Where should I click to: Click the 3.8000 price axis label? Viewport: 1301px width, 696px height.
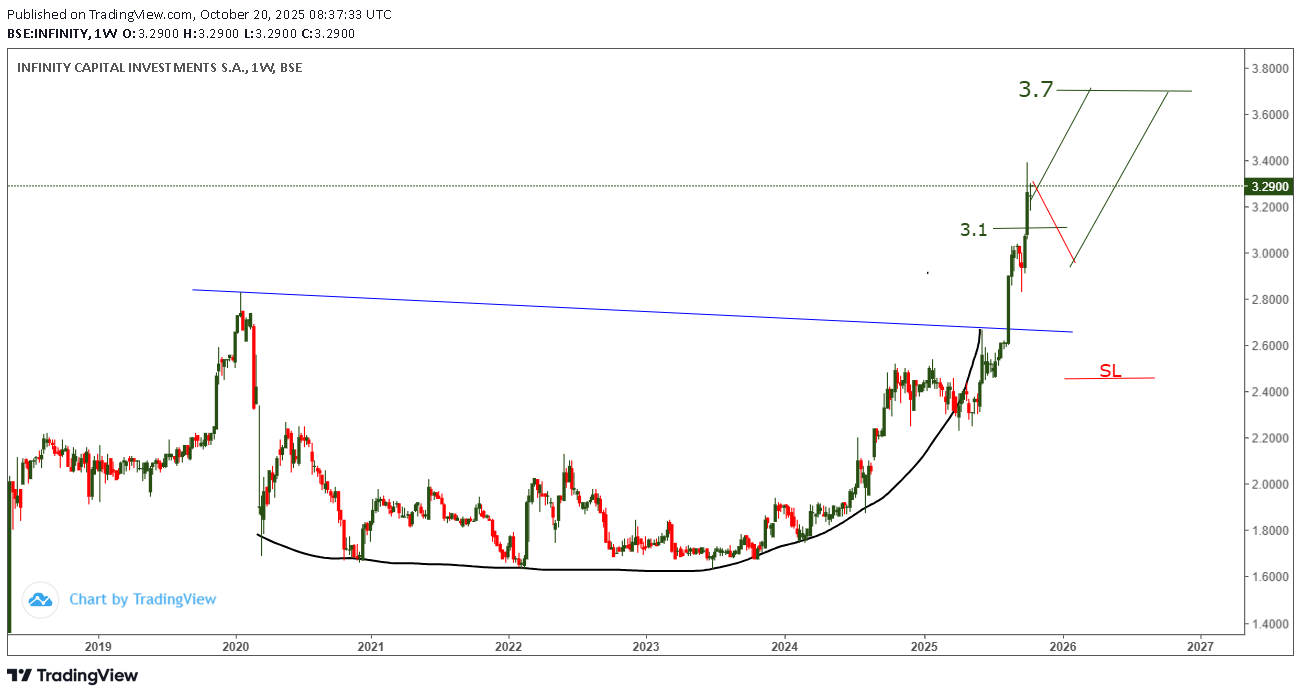1269,69
